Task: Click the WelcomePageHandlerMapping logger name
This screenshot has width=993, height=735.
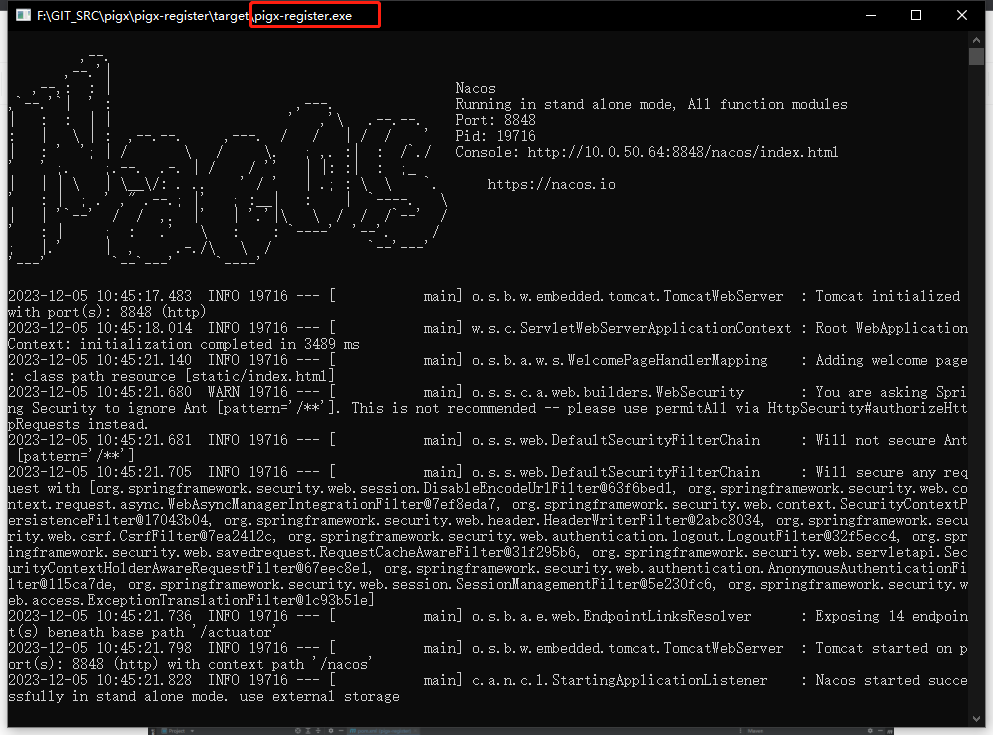Action: (619, 360)
